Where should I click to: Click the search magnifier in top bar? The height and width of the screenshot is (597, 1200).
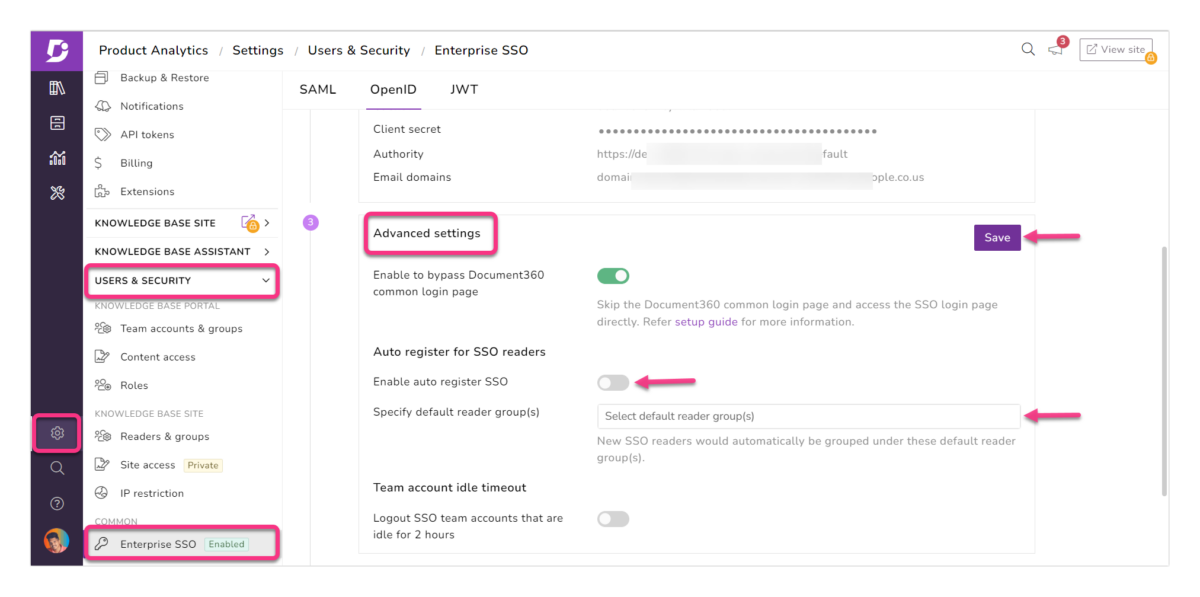[1028, 49]
